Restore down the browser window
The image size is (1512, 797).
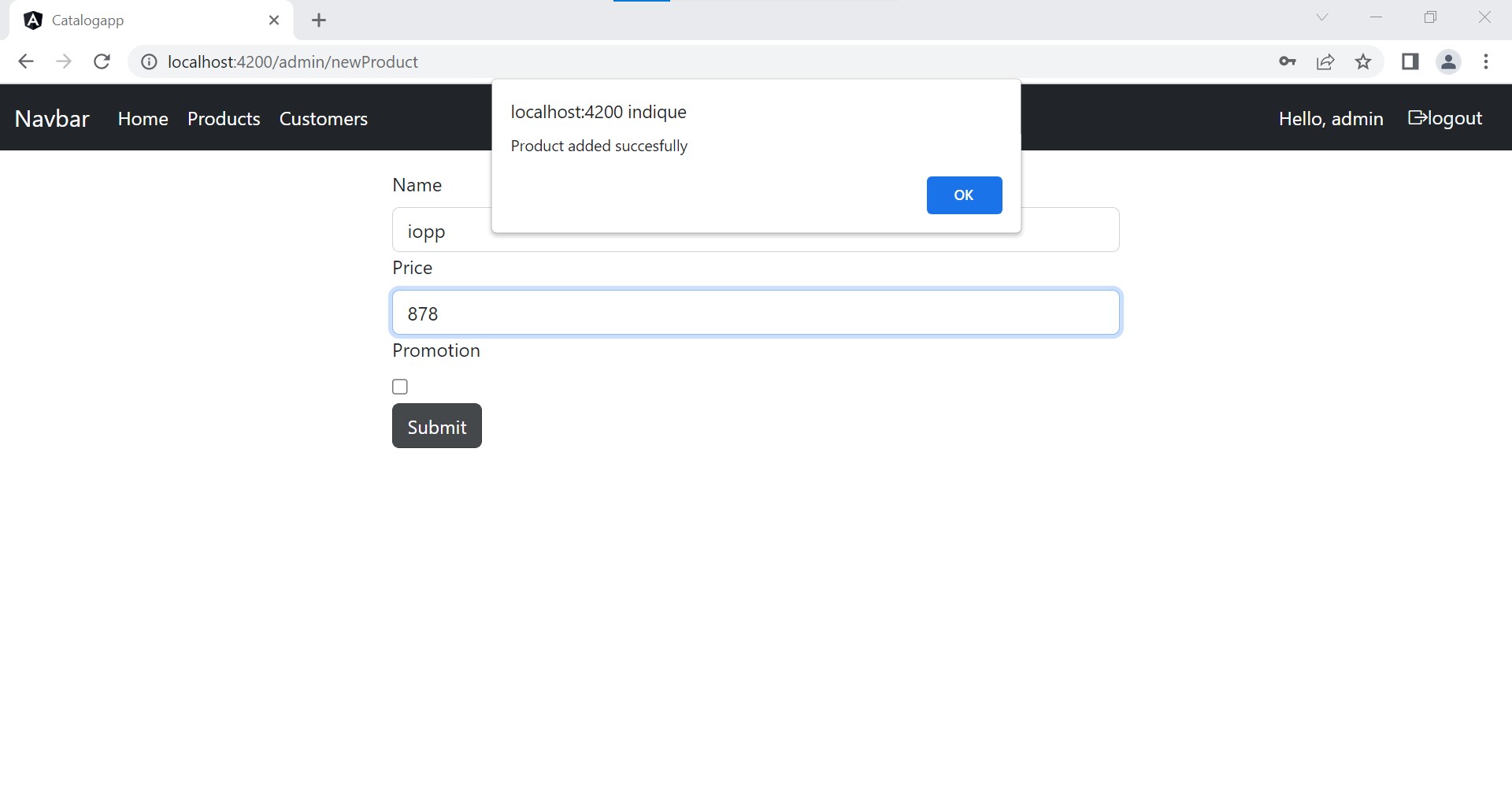click(1431, 17)
